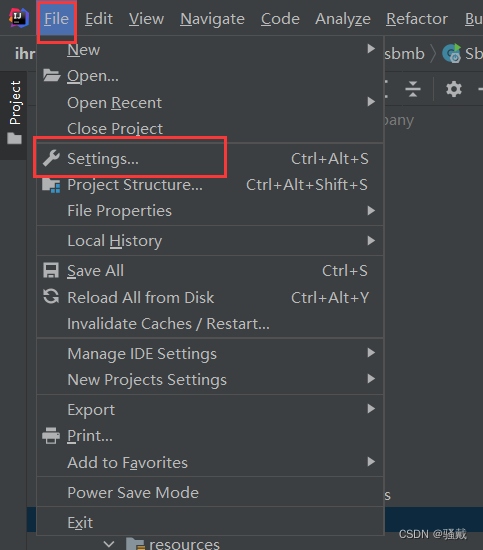Click the IntelliJ IDEA logo icon

[x=19, y=17]
